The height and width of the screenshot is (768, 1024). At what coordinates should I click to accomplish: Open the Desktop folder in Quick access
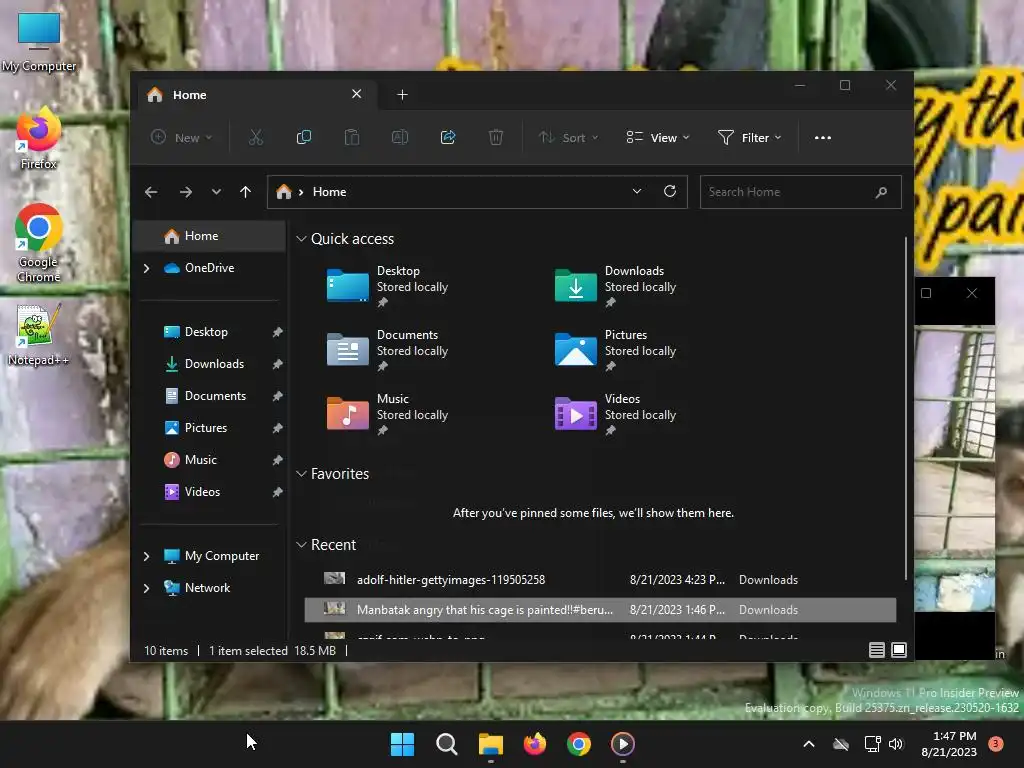[388, 286]
